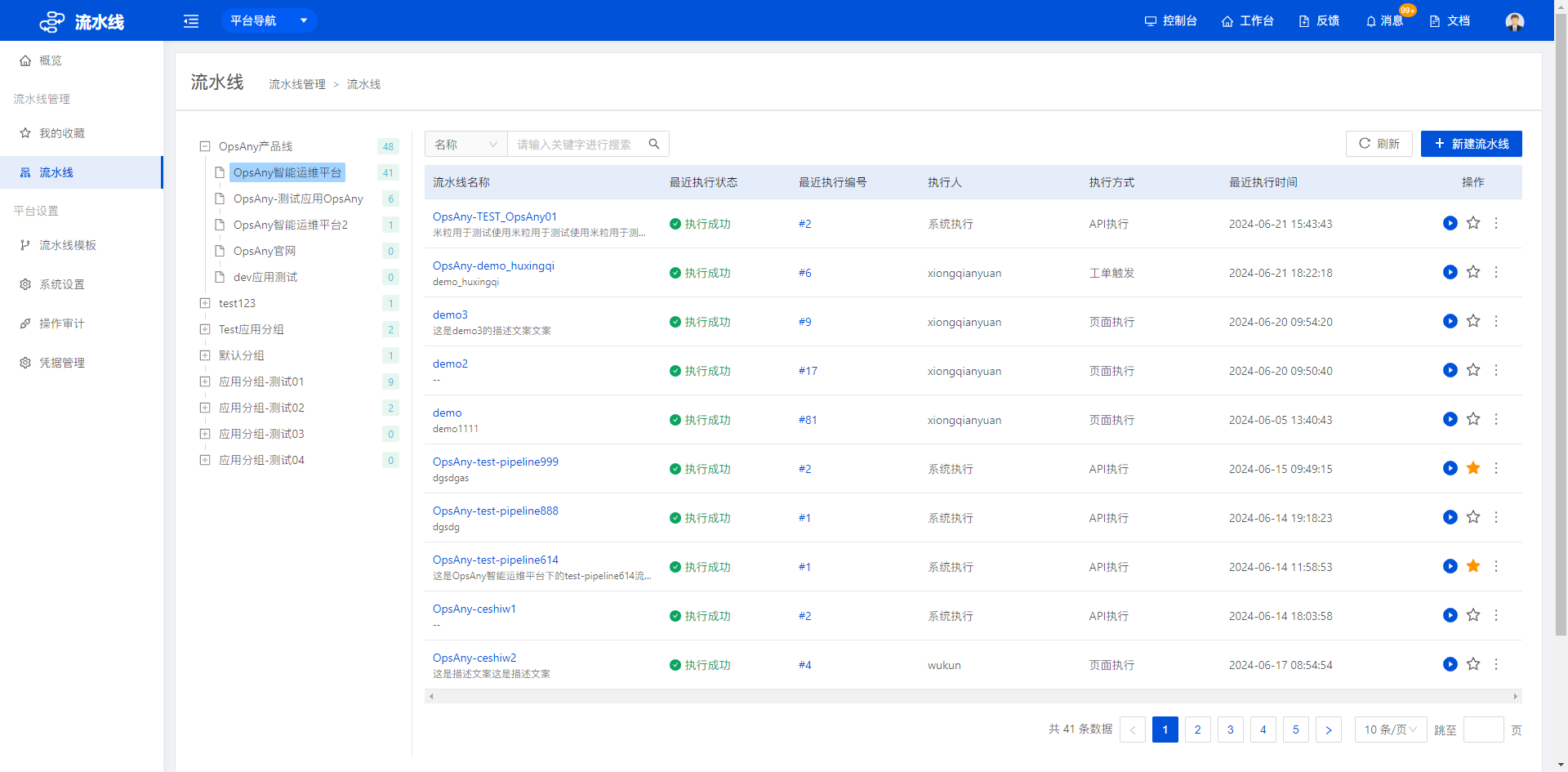This screenshot has height=772, width=1568.
Task: Open 系统设置 in the sidebar
Action: tap(82, 284)
